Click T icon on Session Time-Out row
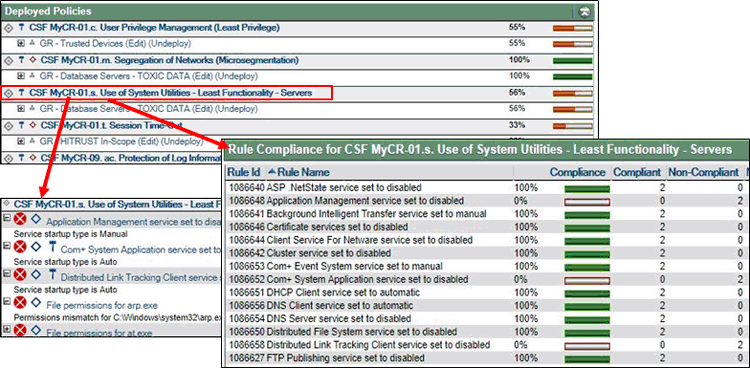The width and height of the screenshot is (750, 368). tap(21, 125)
